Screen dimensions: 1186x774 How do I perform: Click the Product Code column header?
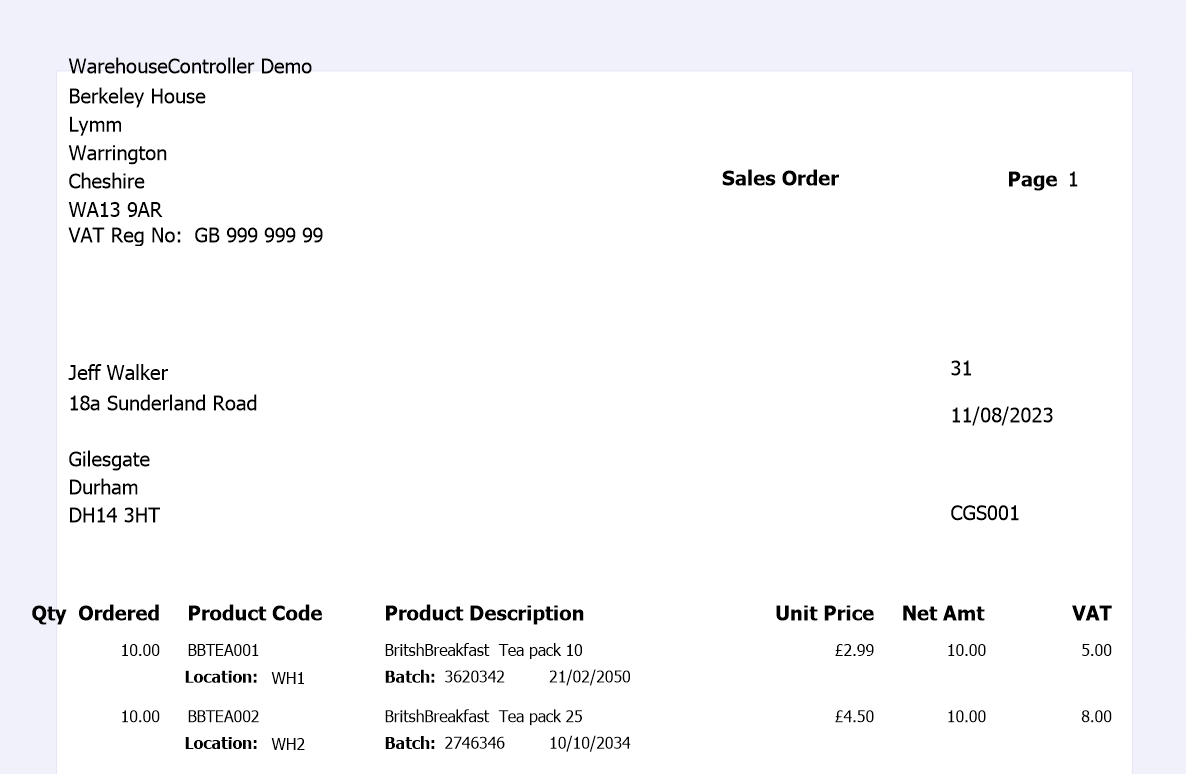click(255, 614)
